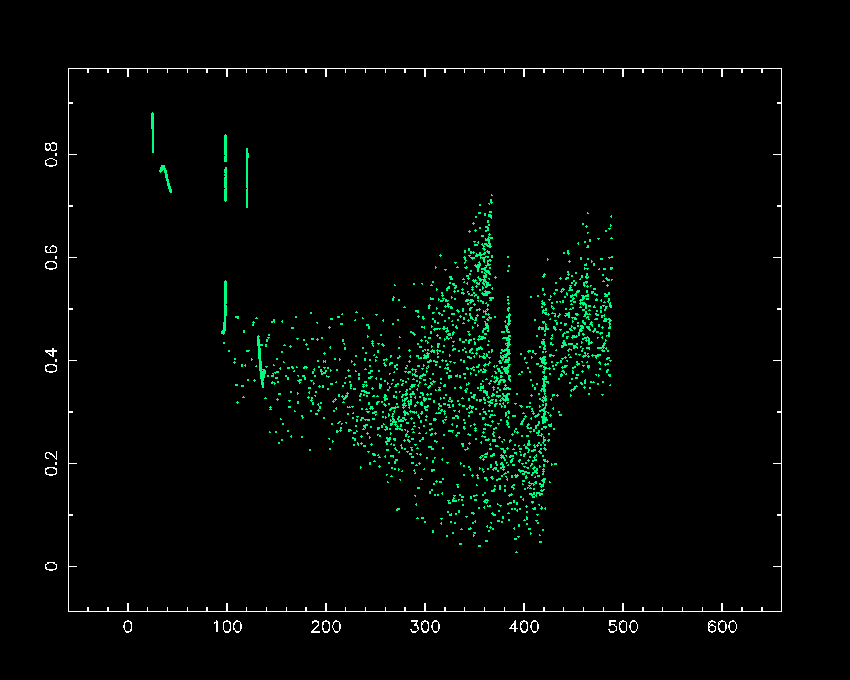This screenshot has height=680, width=850.
Task: Select the y-axis label 0.6
Action: point(51,257)
